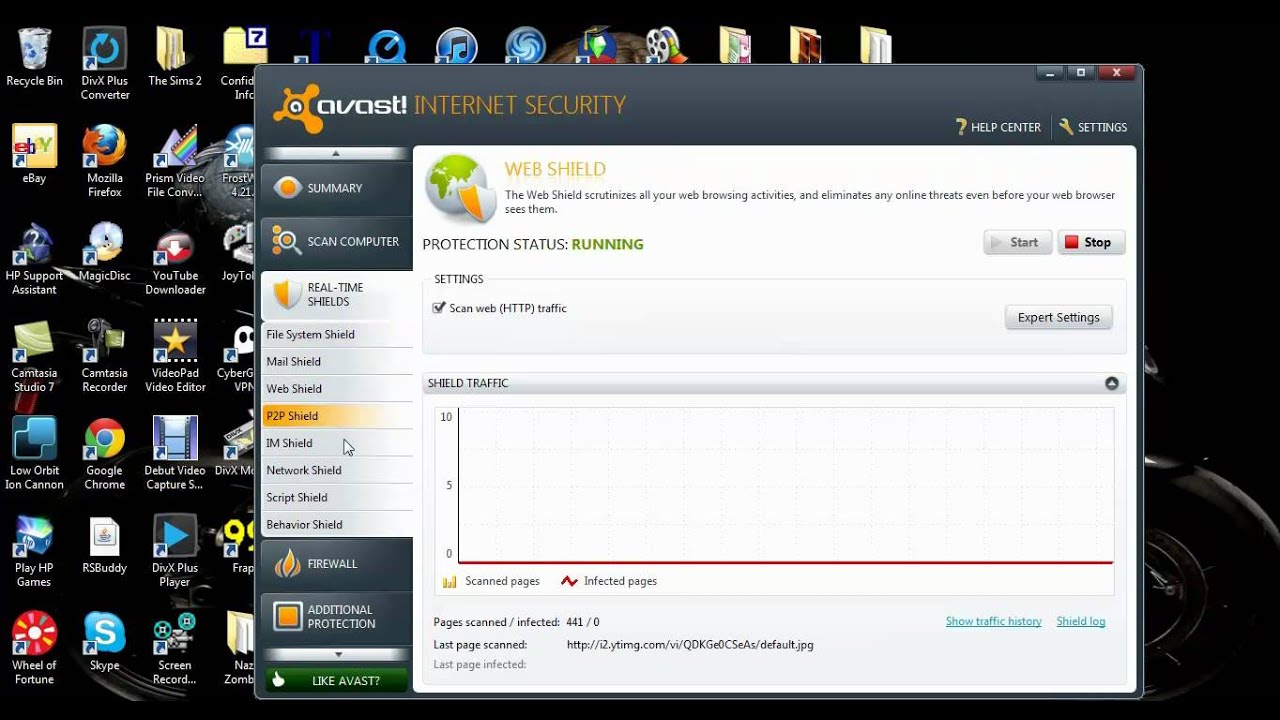Collapse the Real-Time Shields section
Viewport: 1280px width, 720px height.
(x=336, y=294)
